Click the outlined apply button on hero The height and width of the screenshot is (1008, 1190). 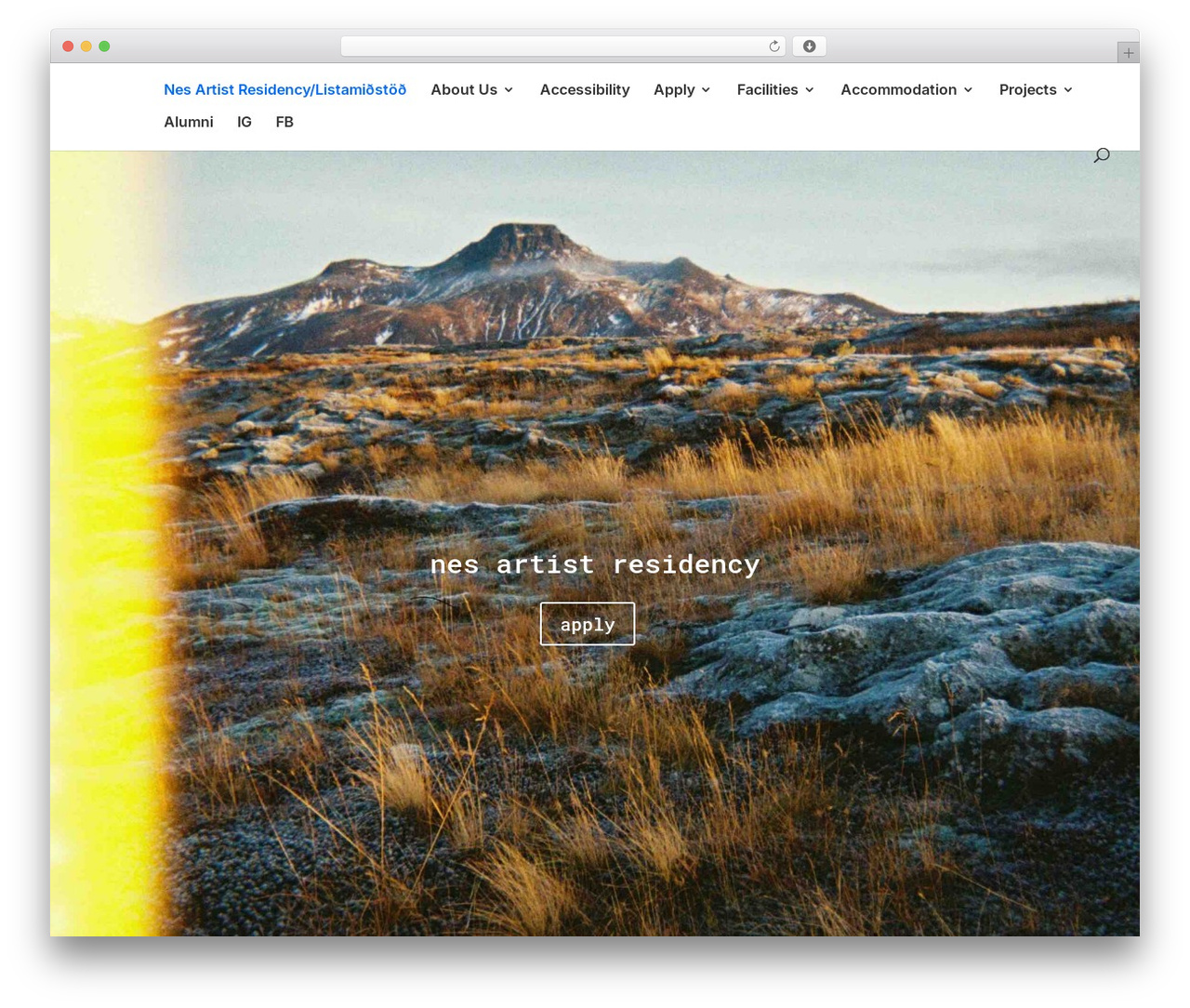pos(588,624)
